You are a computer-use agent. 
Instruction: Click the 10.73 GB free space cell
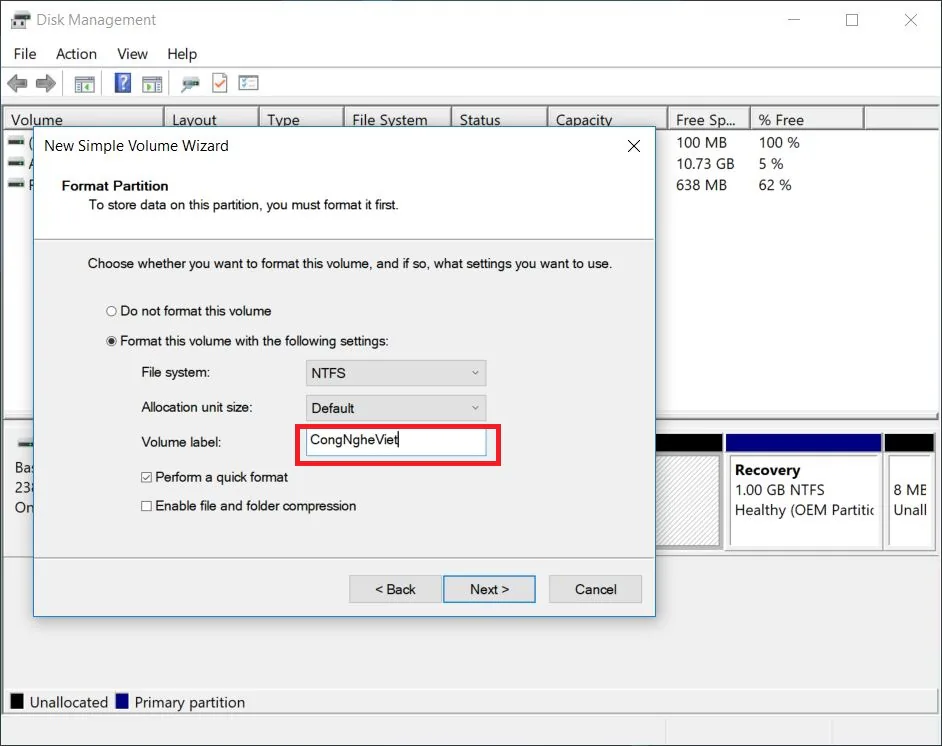(705, 164)
